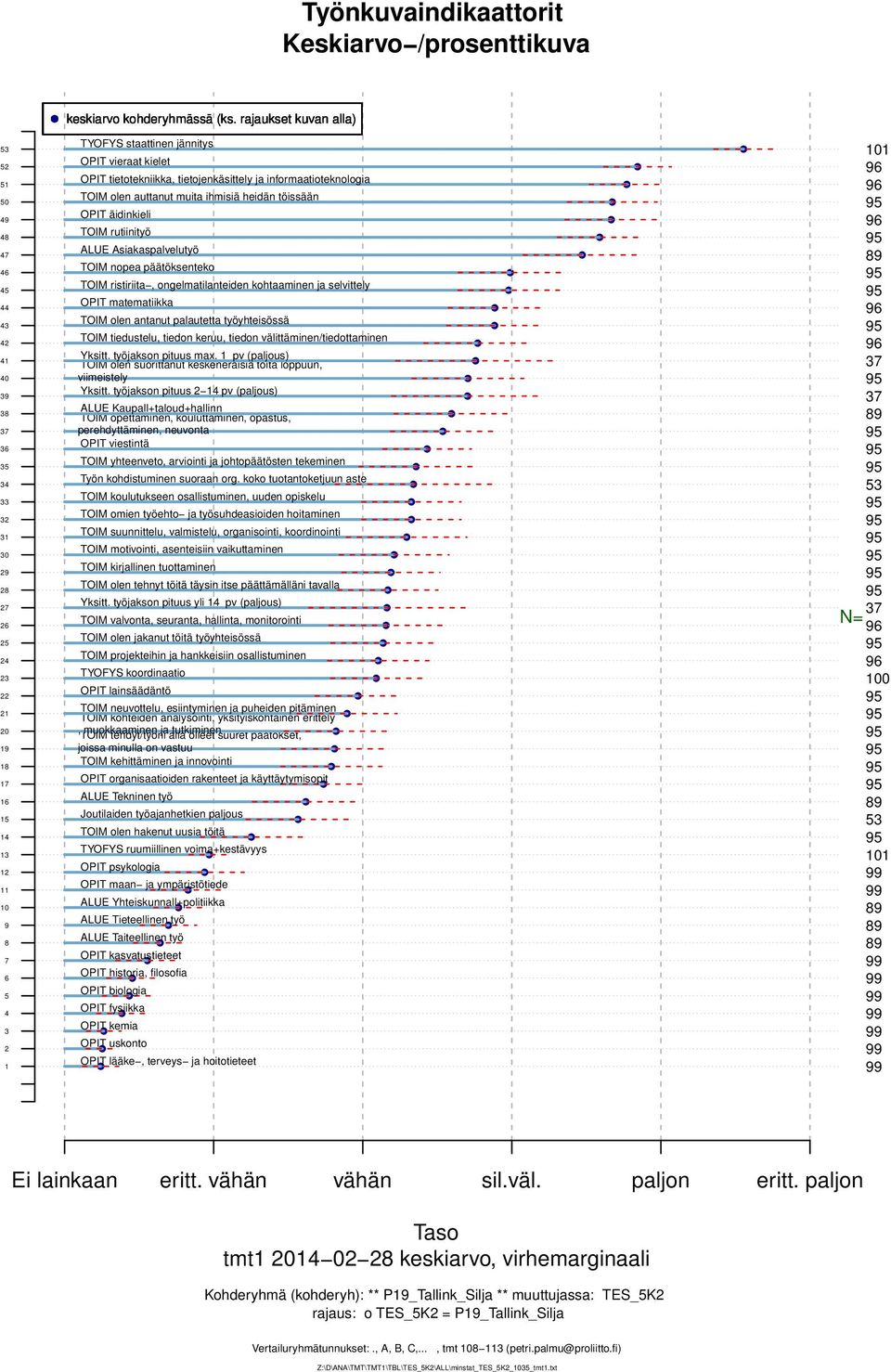This screenshot has height=1372, width=891.
Task: Select "TOIM yhteenveto, arviointi ja johtopäätösten tekeminen"
Action: click(213, 461)
